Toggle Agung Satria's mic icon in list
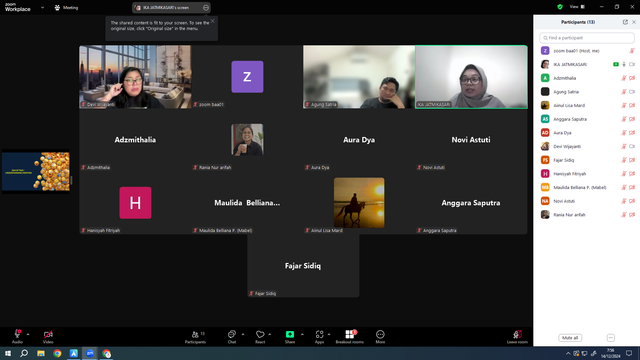 click(x=624, y=92)
